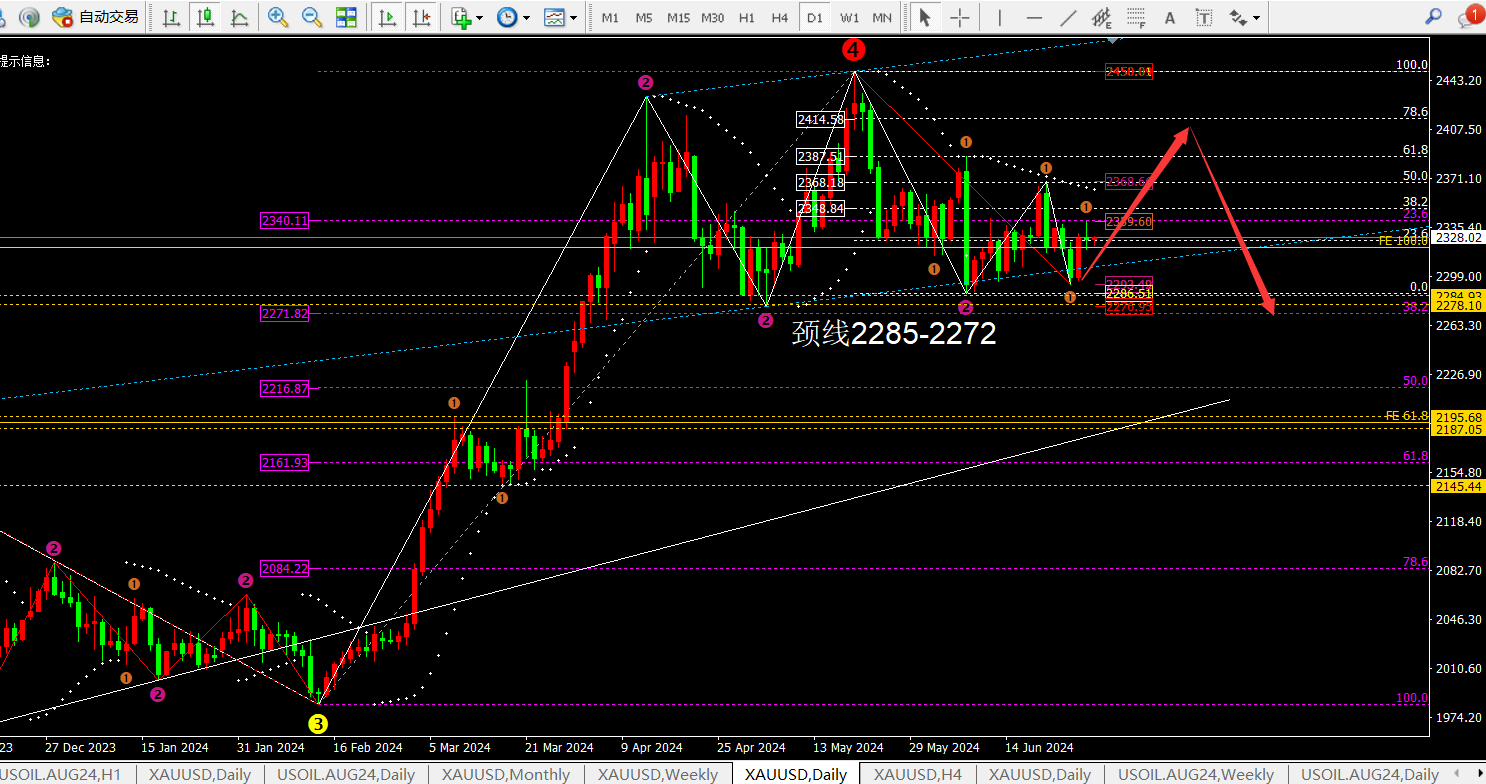Screen dimensions: 1486x784
Task: Switch to XAUUSD,H4 chart tab
Action: 918,774
